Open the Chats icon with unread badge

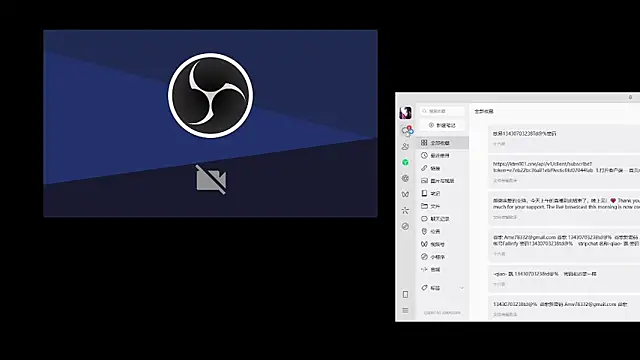click(x=407, y=131)
